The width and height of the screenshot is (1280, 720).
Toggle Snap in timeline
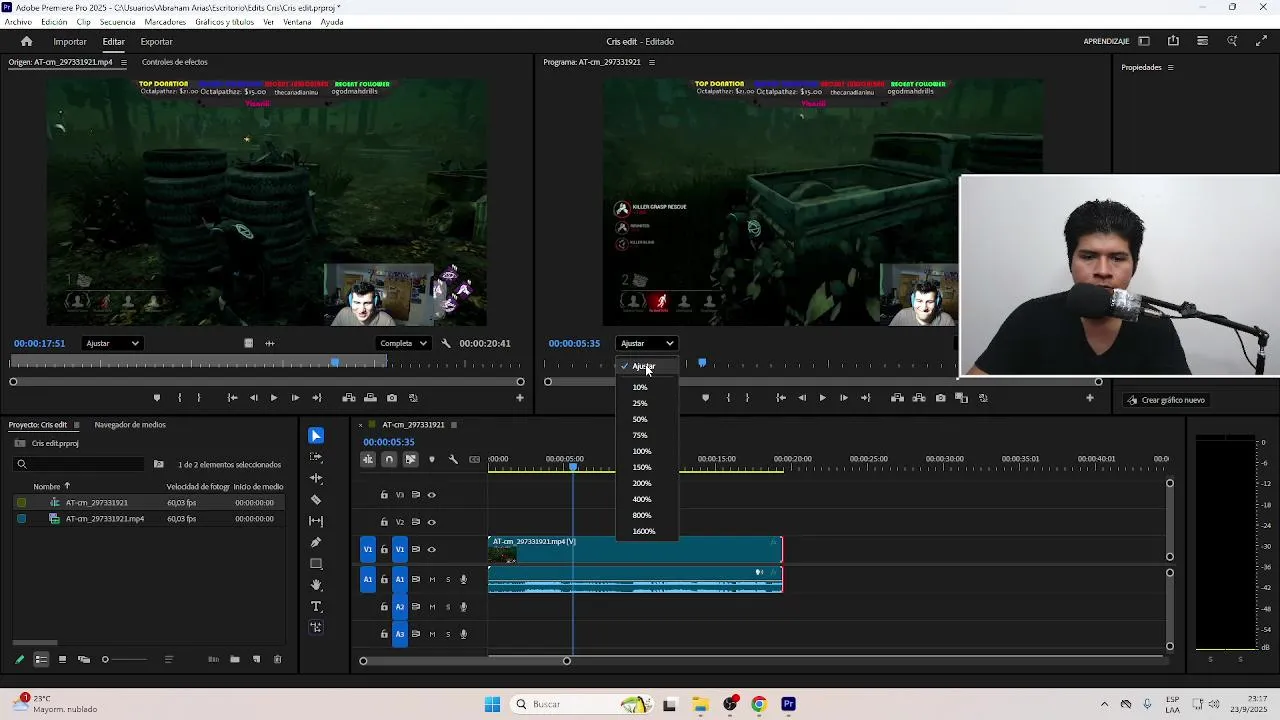[389, 459]
